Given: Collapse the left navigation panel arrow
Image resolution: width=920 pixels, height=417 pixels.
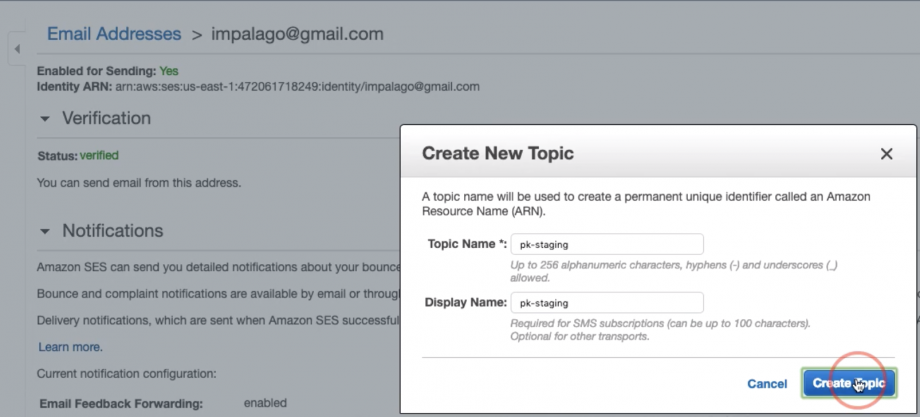Looking at the screenshot, I should (x=16, y=49).
